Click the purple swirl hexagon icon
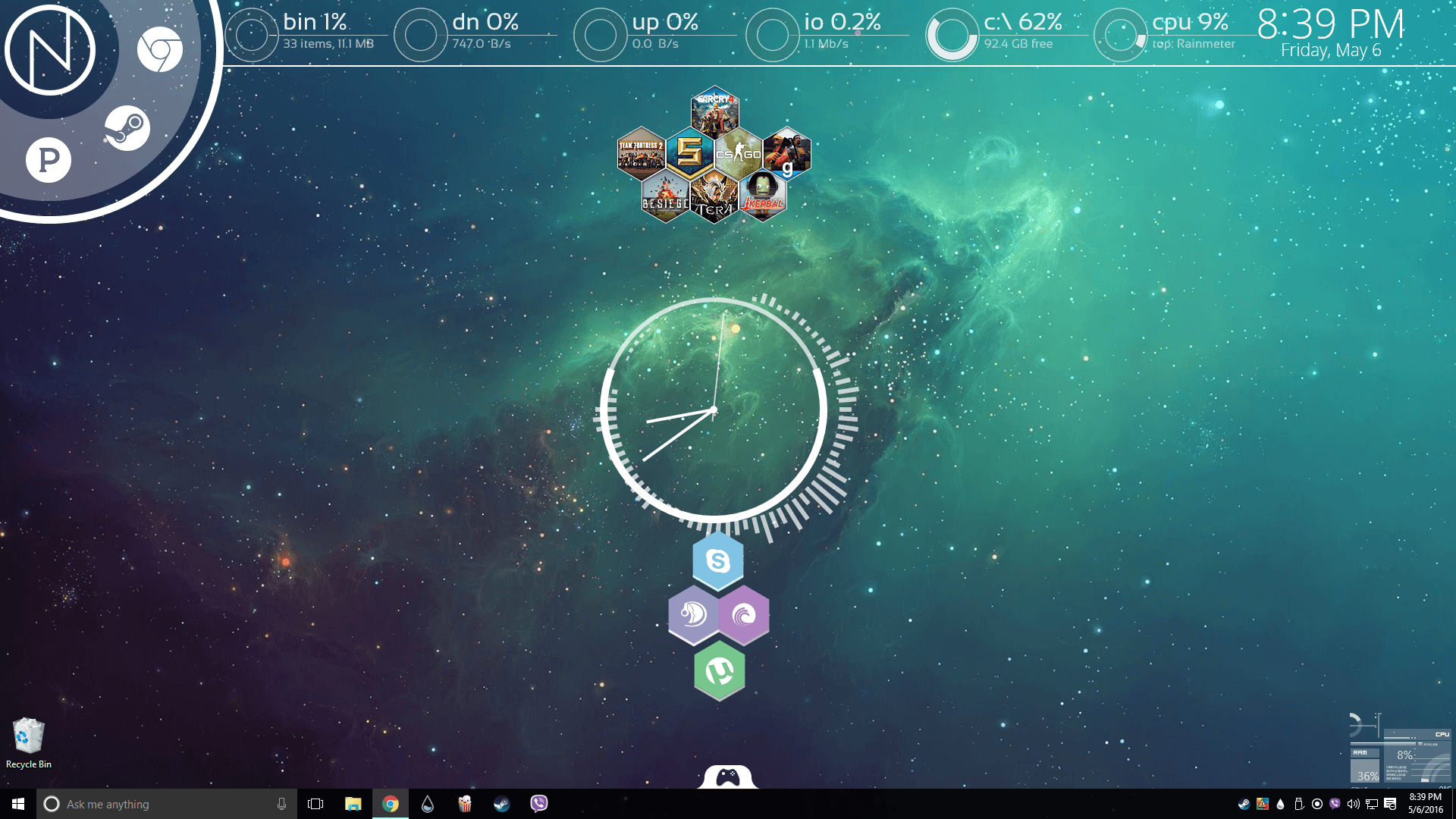The image size is (1456, 819). [744, 615]
